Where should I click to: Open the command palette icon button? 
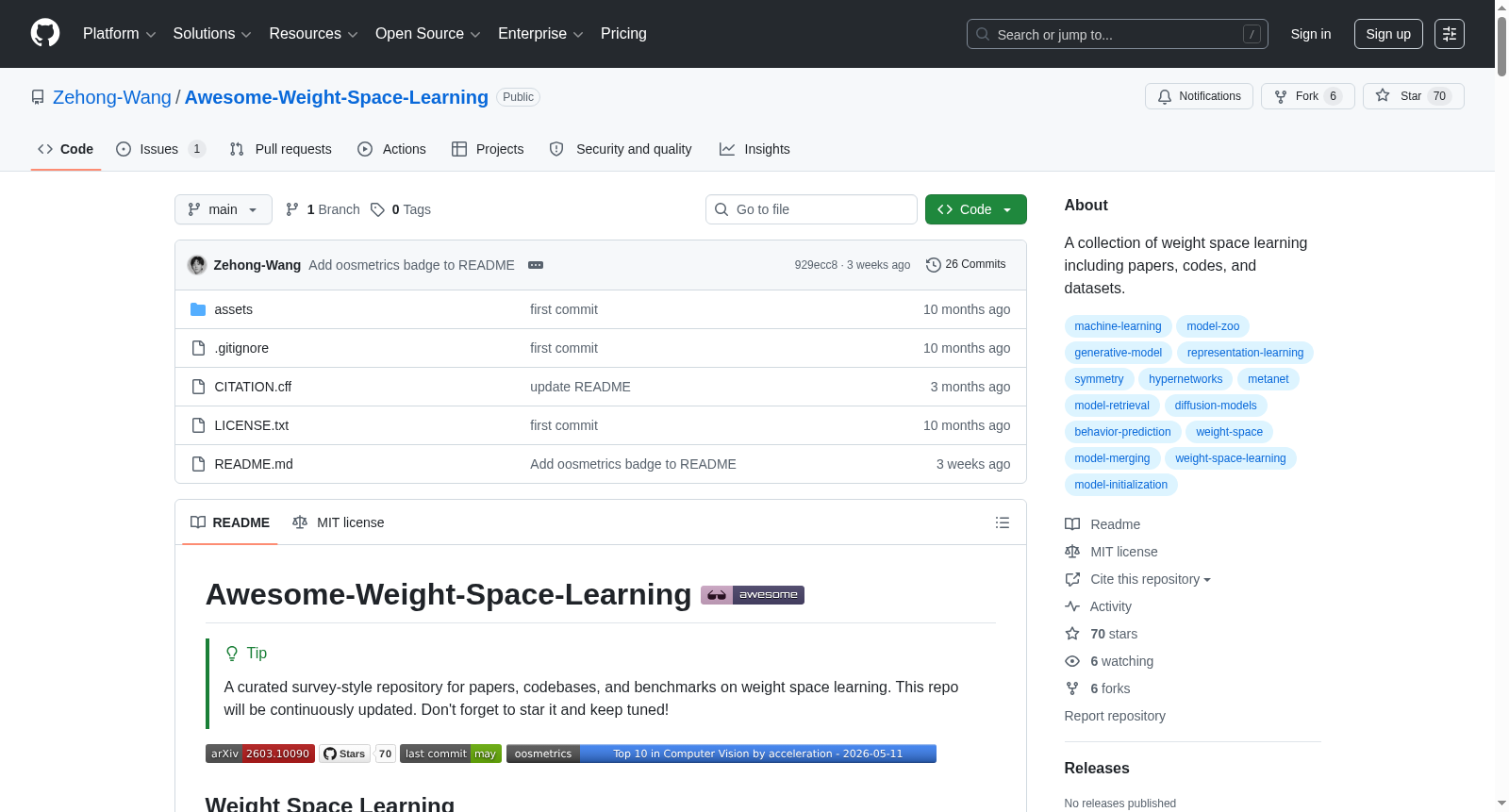1450,34
